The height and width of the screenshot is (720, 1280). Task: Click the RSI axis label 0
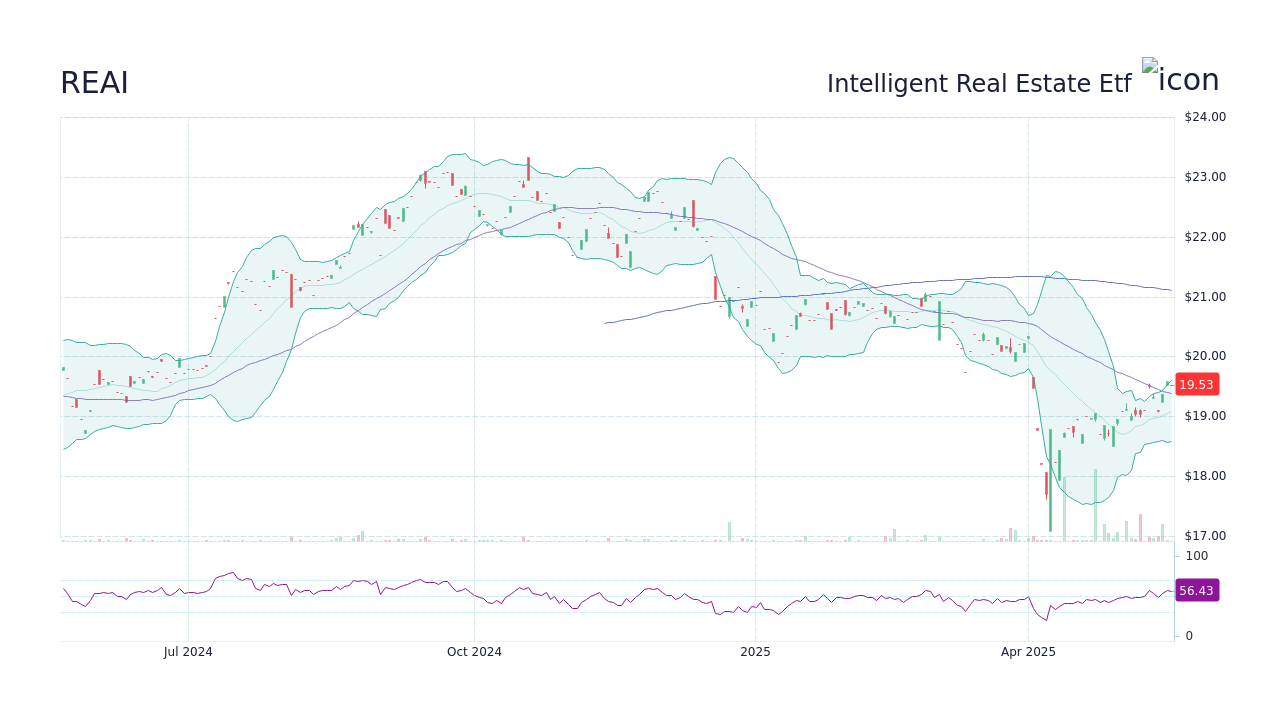point(1189,636)
